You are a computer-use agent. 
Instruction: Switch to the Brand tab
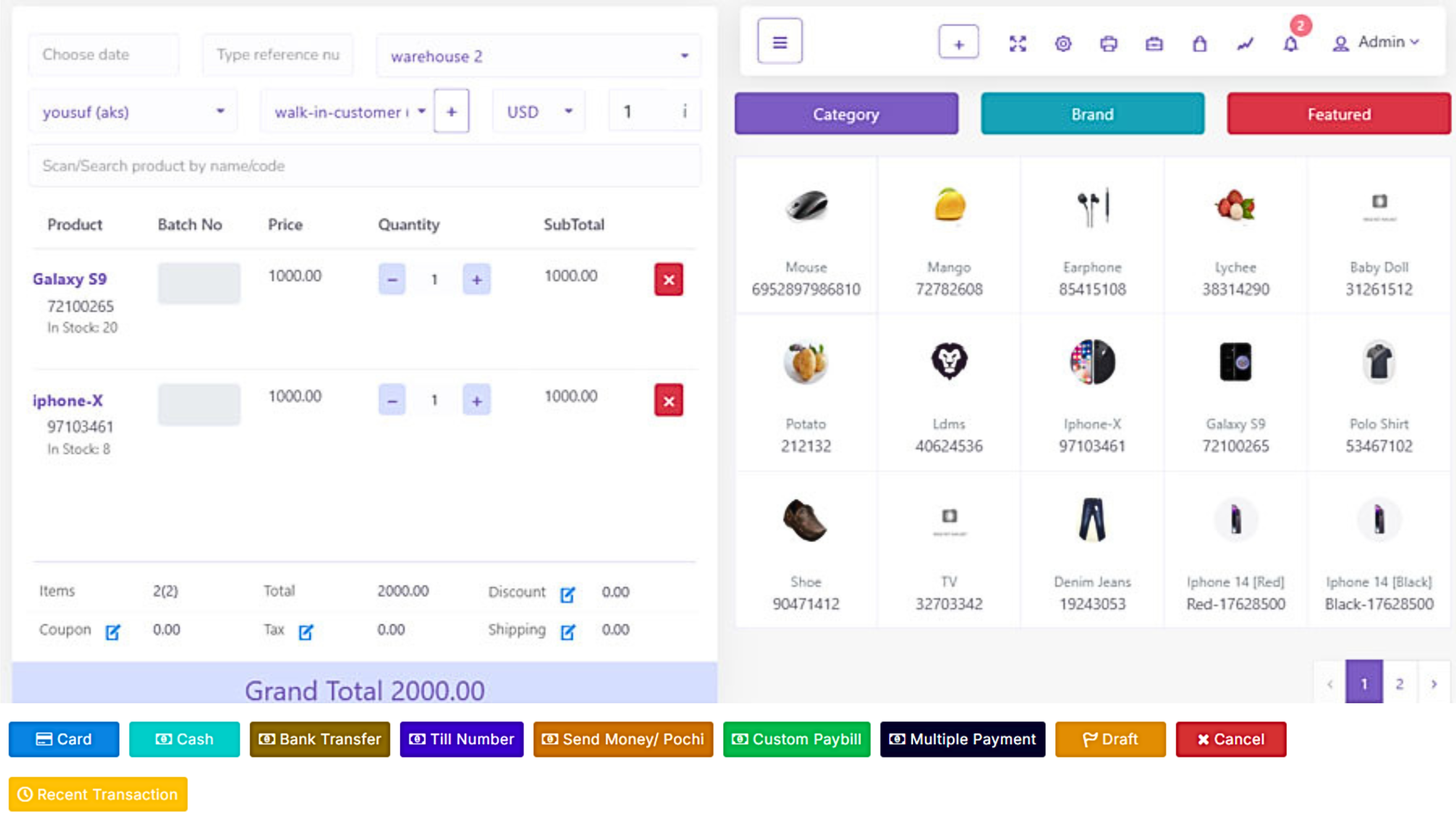pos(1092,114)
